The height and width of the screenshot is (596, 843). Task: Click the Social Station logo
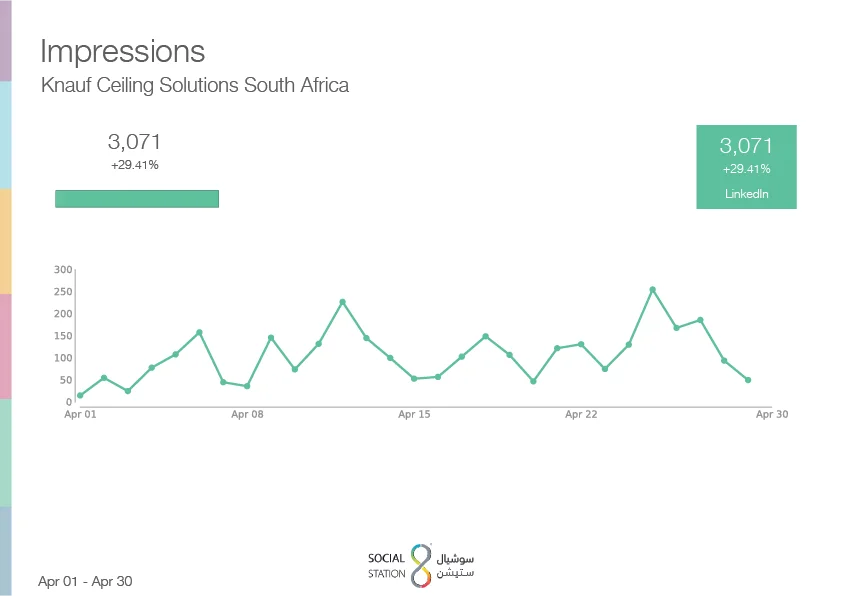(421, 565)
